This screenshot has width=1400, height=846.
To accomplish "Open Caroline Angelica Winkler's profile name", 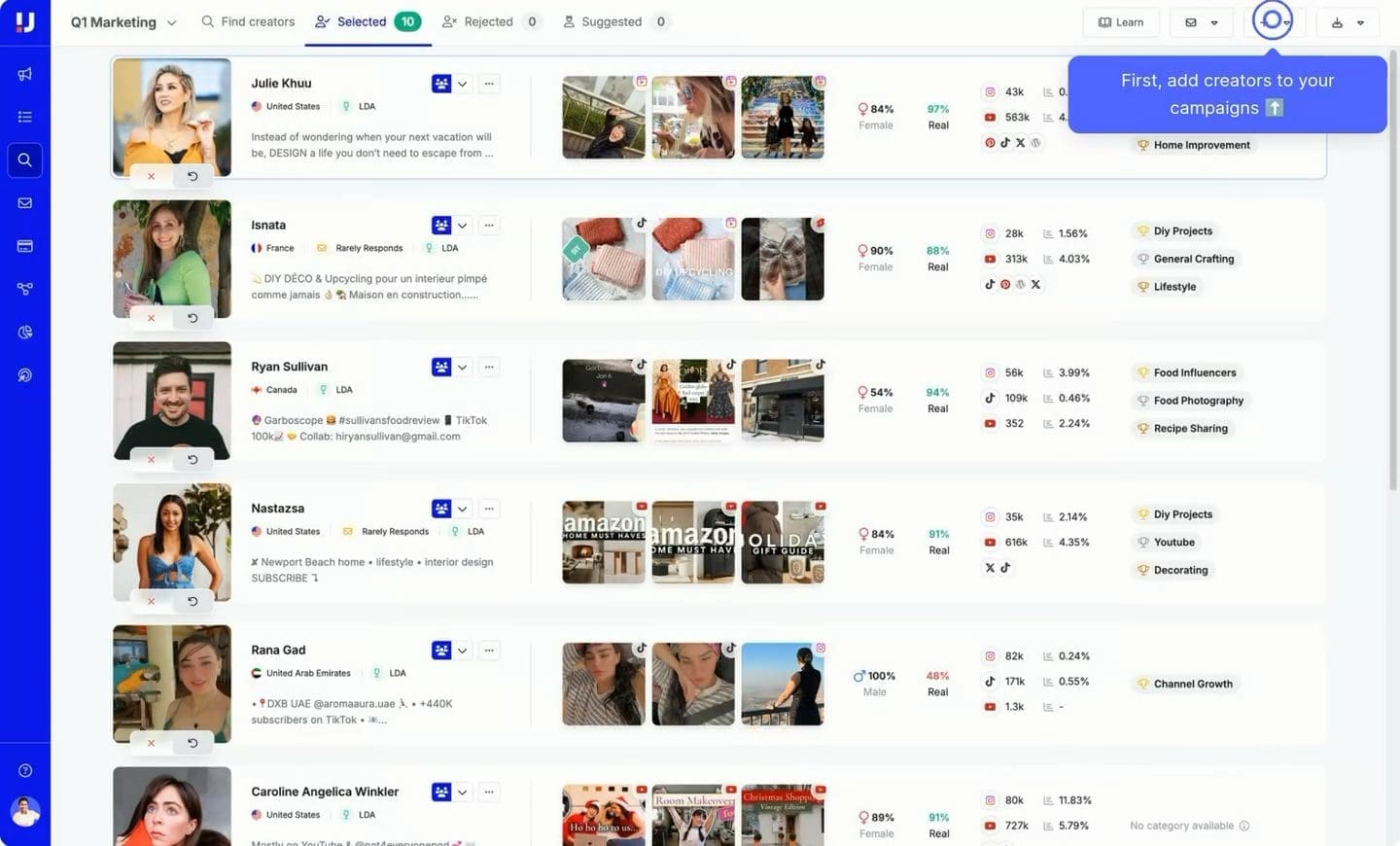I will [325, 792].
